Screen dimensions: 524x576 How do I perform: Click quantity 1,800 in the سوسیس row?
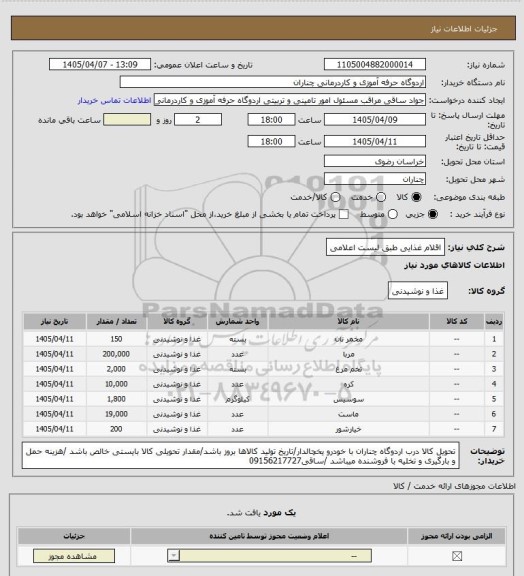(x=116, y=399)
